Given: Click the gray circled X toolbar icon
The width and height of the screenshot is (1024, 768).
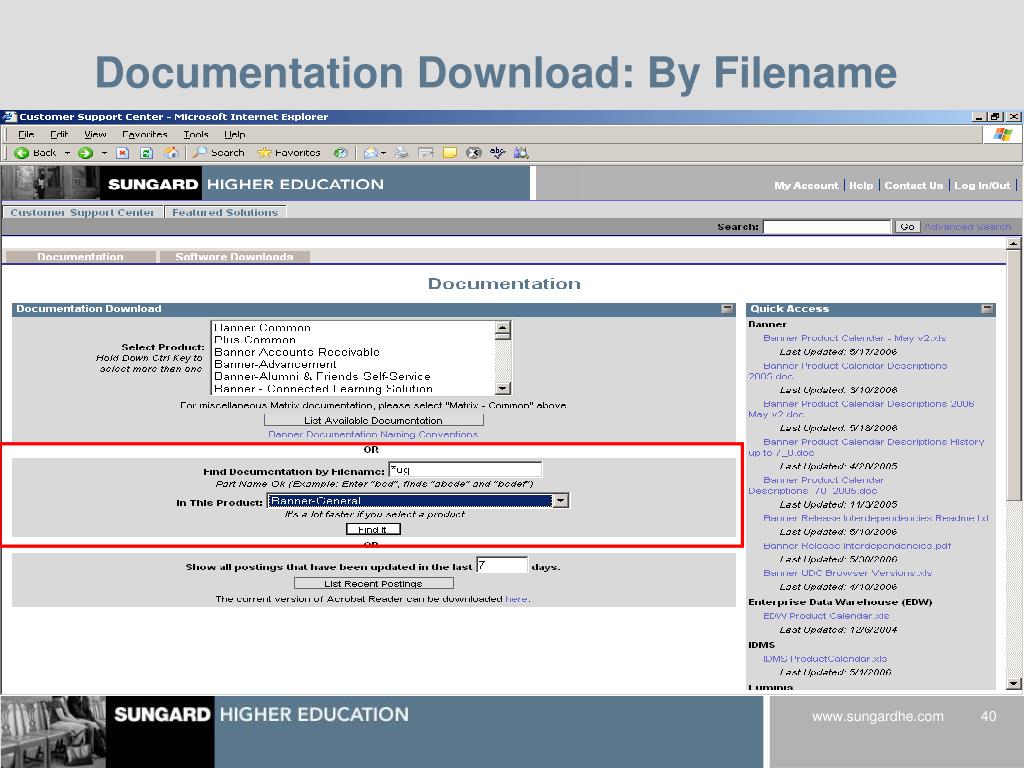Looking at the screenshot, I should pyautogui.click(x=474, y=153).
